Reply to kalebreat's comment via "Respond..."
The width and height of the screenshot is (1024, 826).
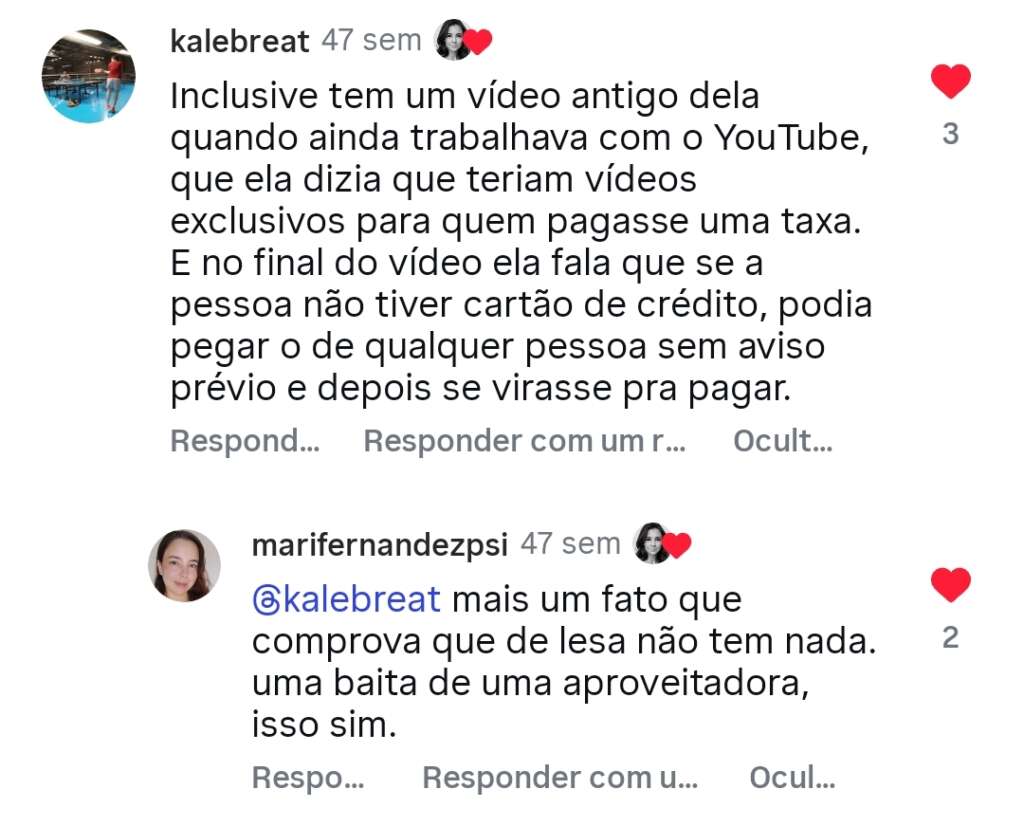(x=245, y=441)
